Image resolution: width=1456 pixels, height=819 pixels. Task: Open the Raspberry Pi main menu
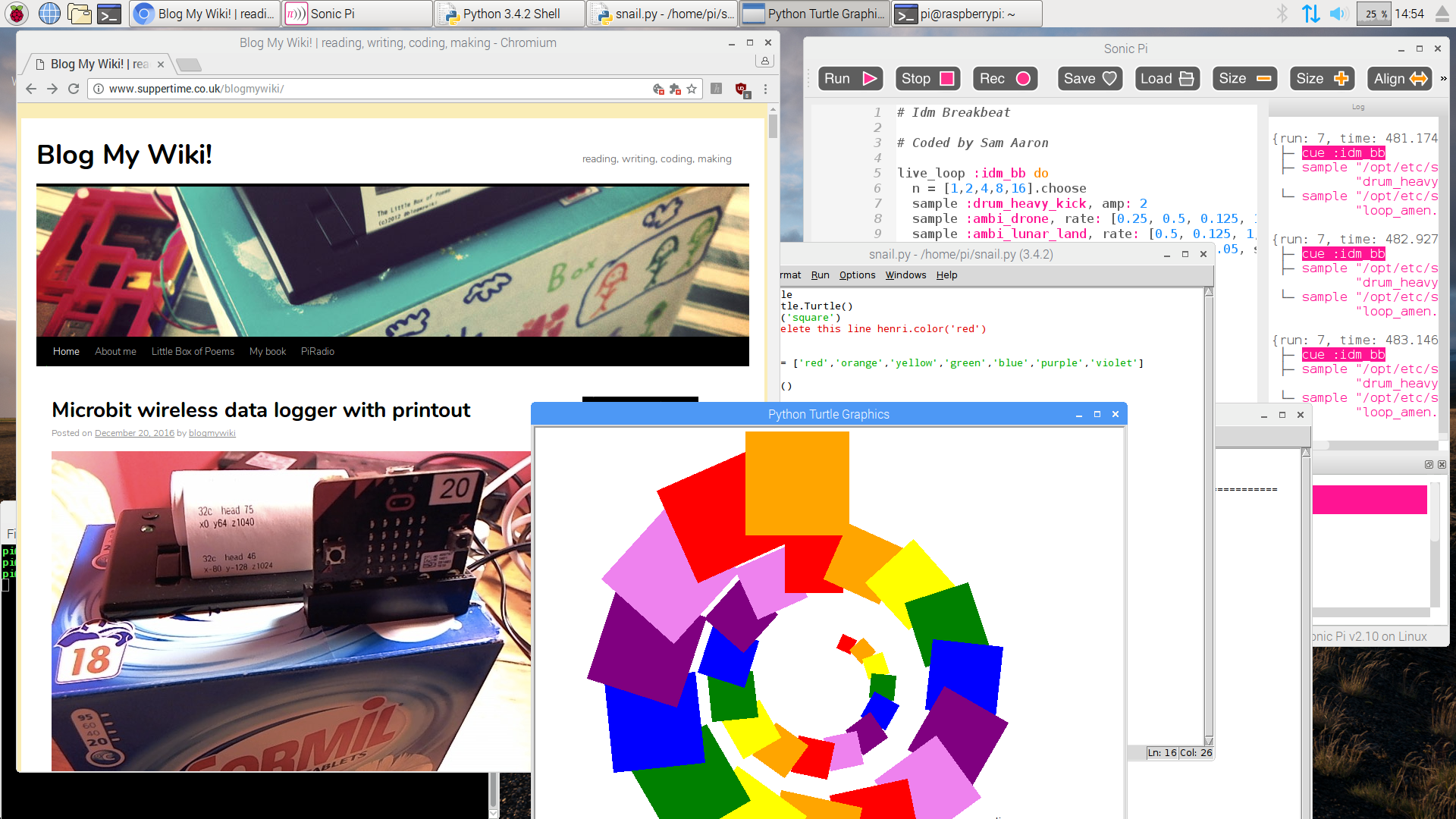pyautogui.click(x=17, y=14)
